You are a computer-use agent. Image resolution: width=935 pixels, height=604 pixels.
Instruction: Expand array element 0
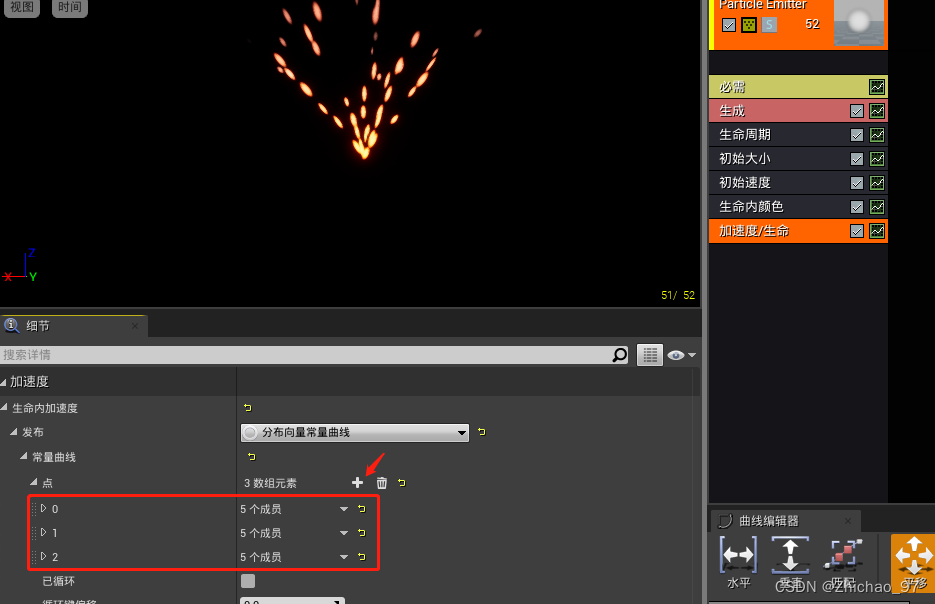point(44,508)
